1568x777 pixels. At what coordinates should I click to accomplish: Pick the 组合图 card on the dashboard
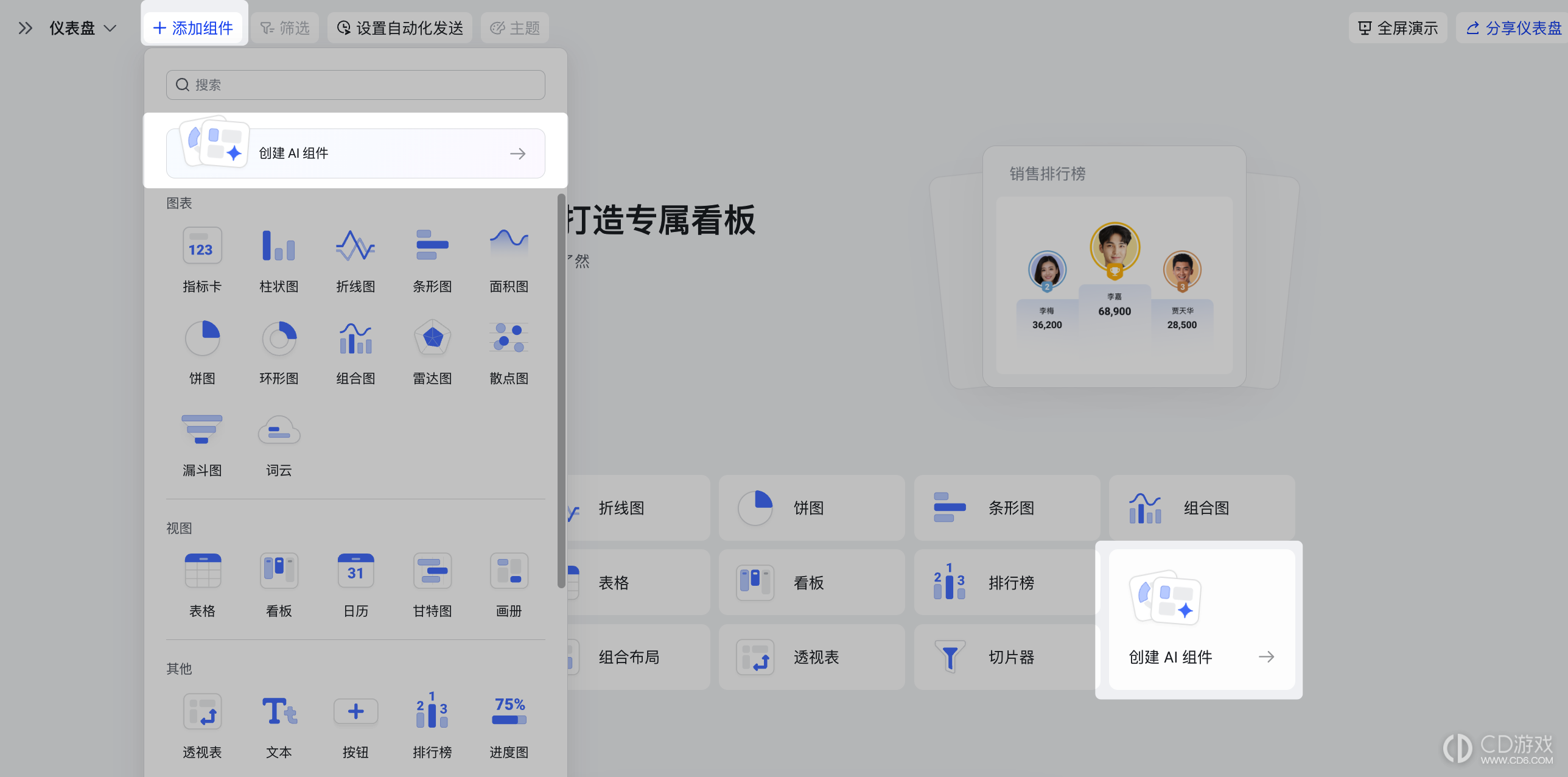(x=1202, y=508)
